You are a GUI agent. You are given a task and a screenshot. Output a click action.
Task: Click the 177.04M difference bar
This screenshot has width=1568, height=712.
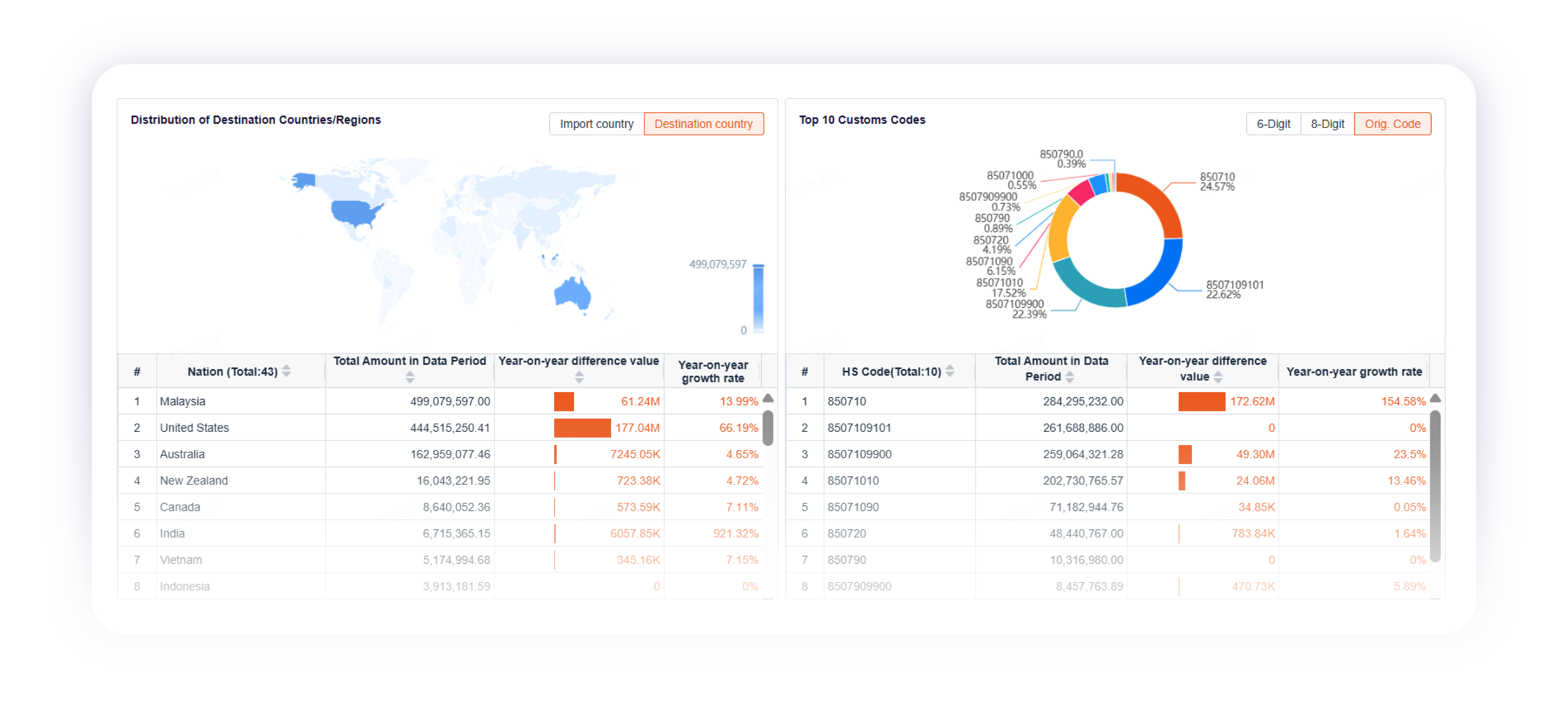click(x=582, y=428)
